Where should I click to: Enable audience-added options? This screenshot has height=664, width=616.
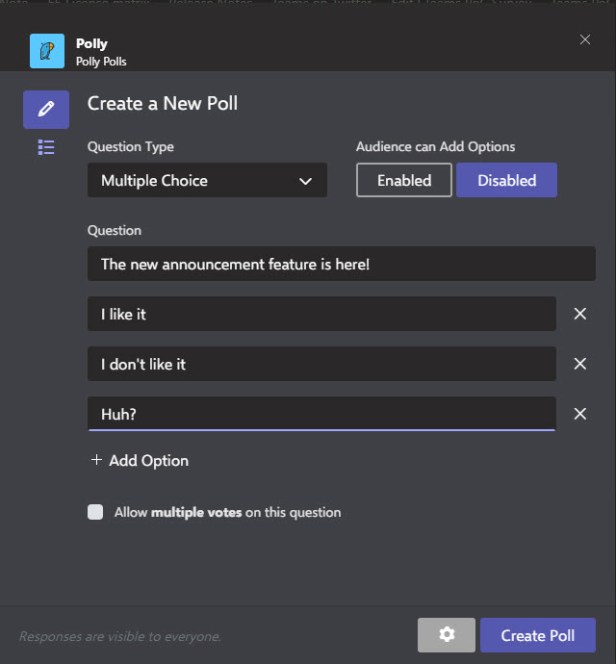(404, 181)
